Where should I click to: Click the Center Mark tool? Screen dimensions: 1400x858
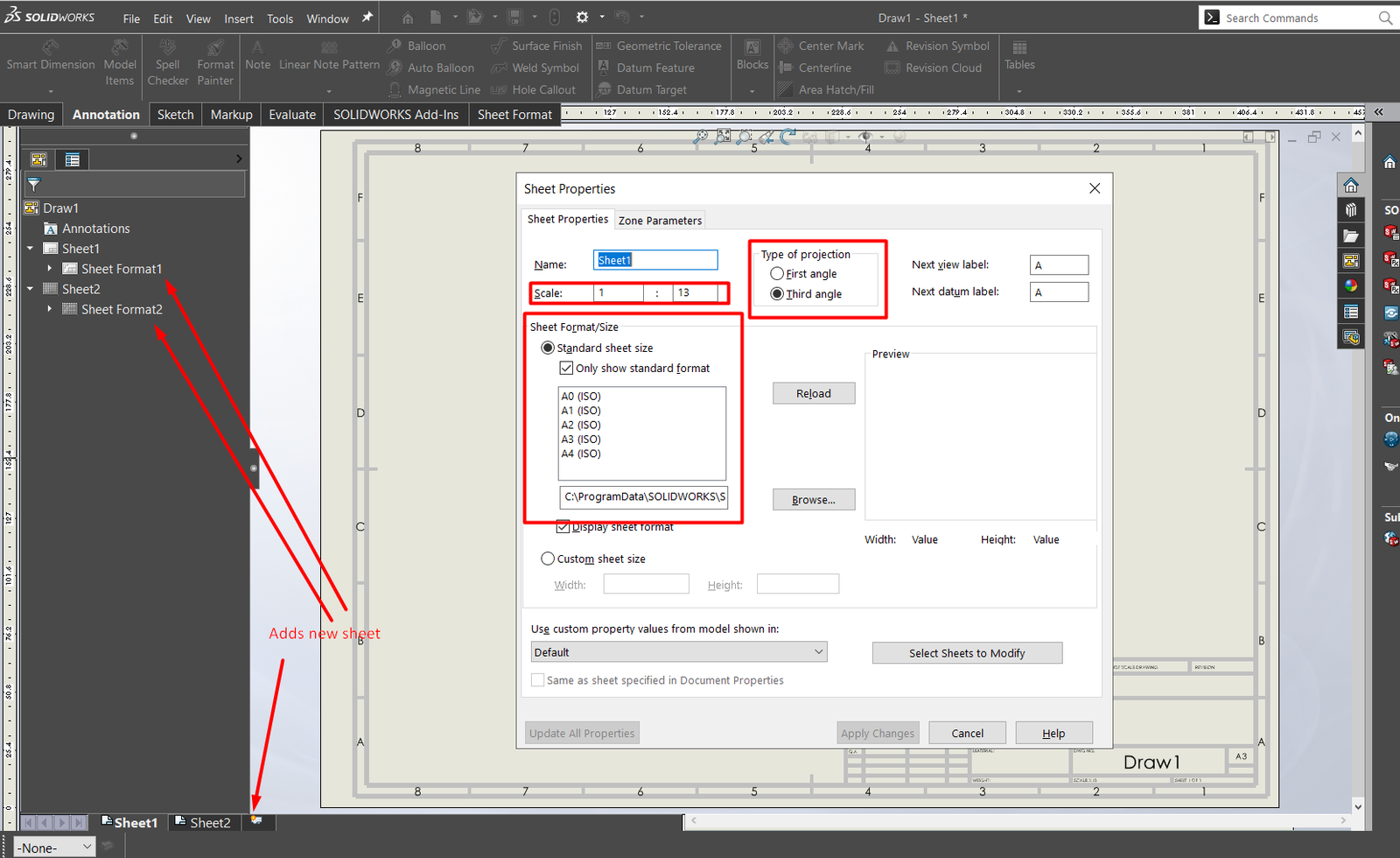(x=786, y=46)
